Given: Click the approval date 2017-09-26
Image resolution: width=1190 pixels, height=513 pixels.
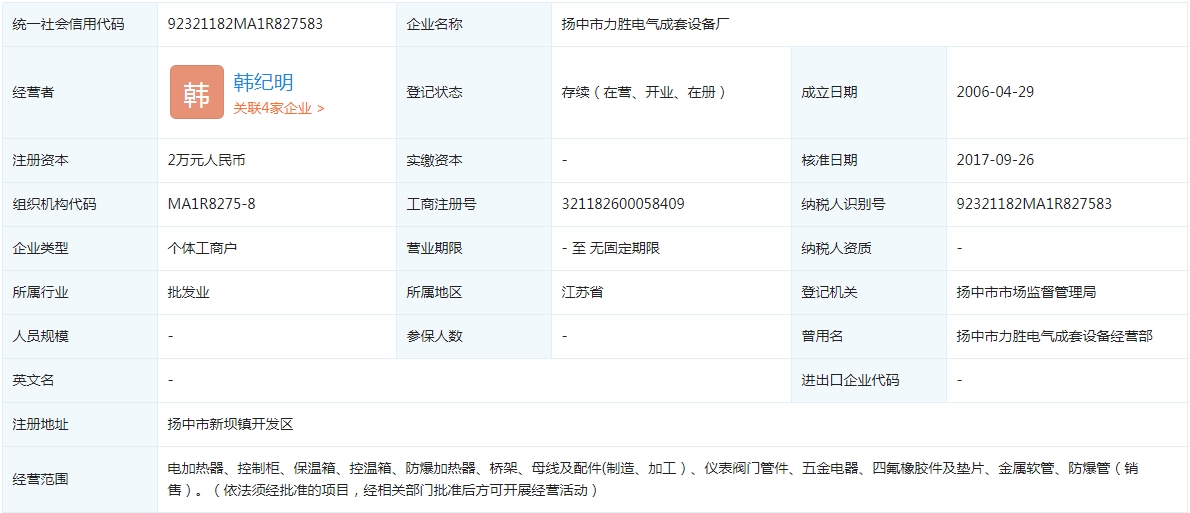Looking at the screenshot, I should pyautogui.click(x=995, y=160).
